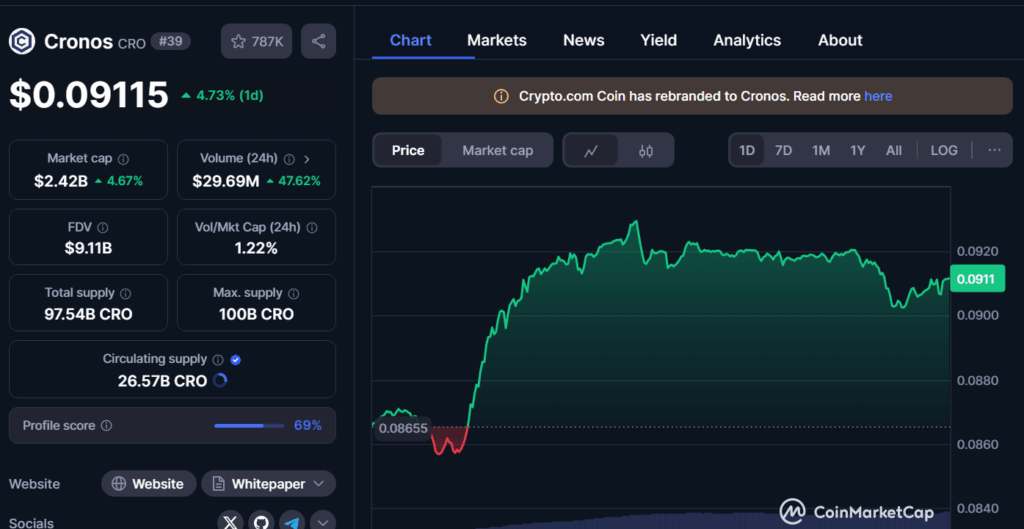
Task: Toggle LOG scale on chart
Action: 944,151
